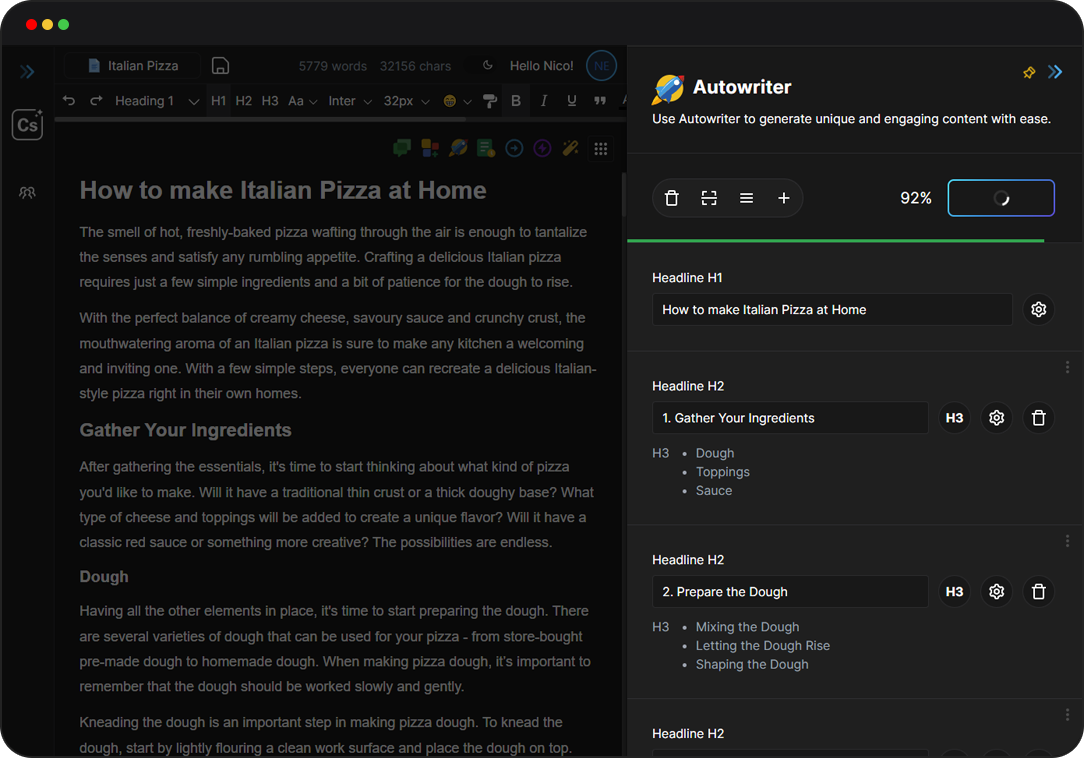Pin the Autowriter panel
Image resolution: width=1084 pixels, height=758 pixels.
(x=1029, y=72)
